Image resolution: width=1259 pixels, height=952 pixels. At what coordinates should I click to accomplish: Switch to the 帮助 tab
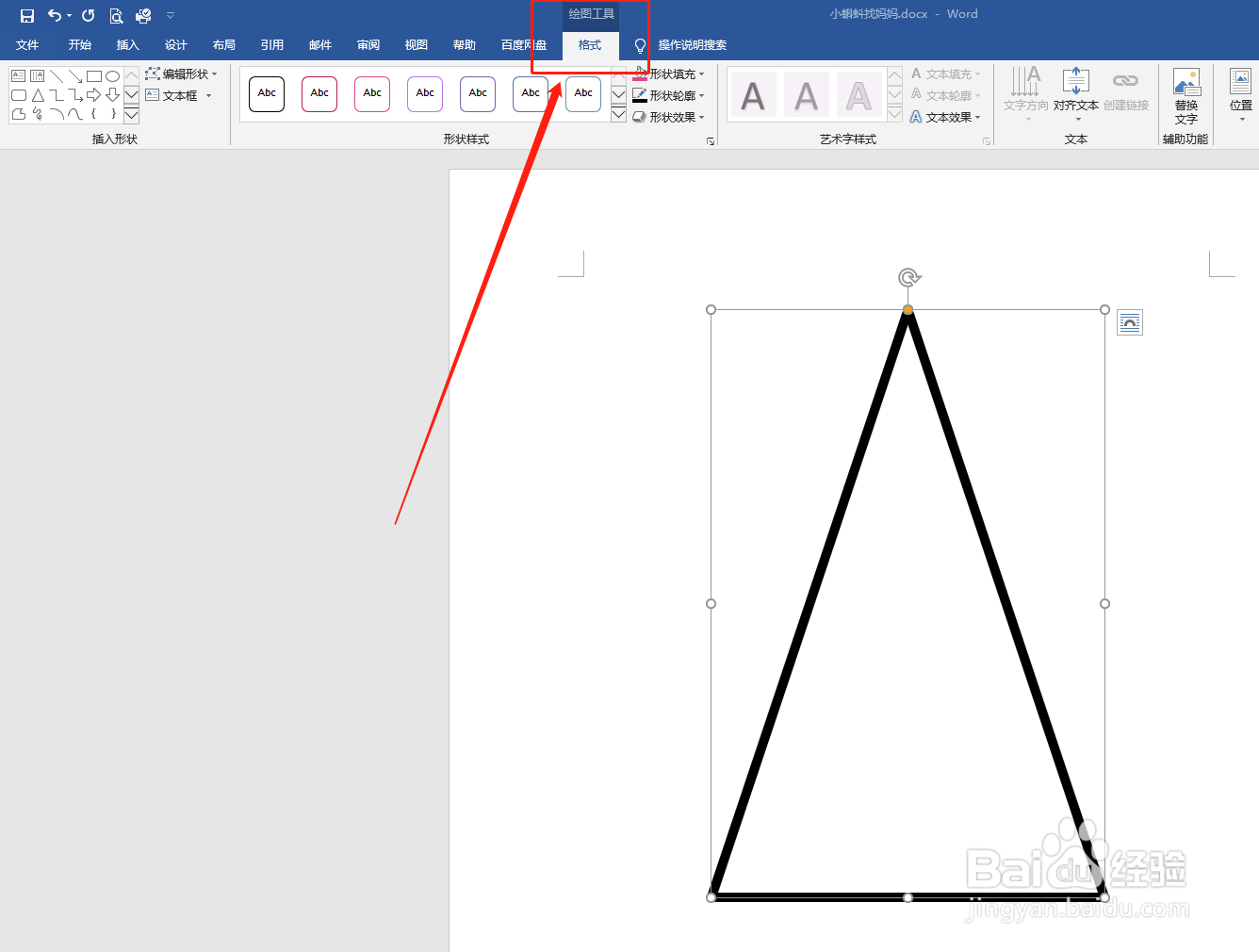click(465, 45)
